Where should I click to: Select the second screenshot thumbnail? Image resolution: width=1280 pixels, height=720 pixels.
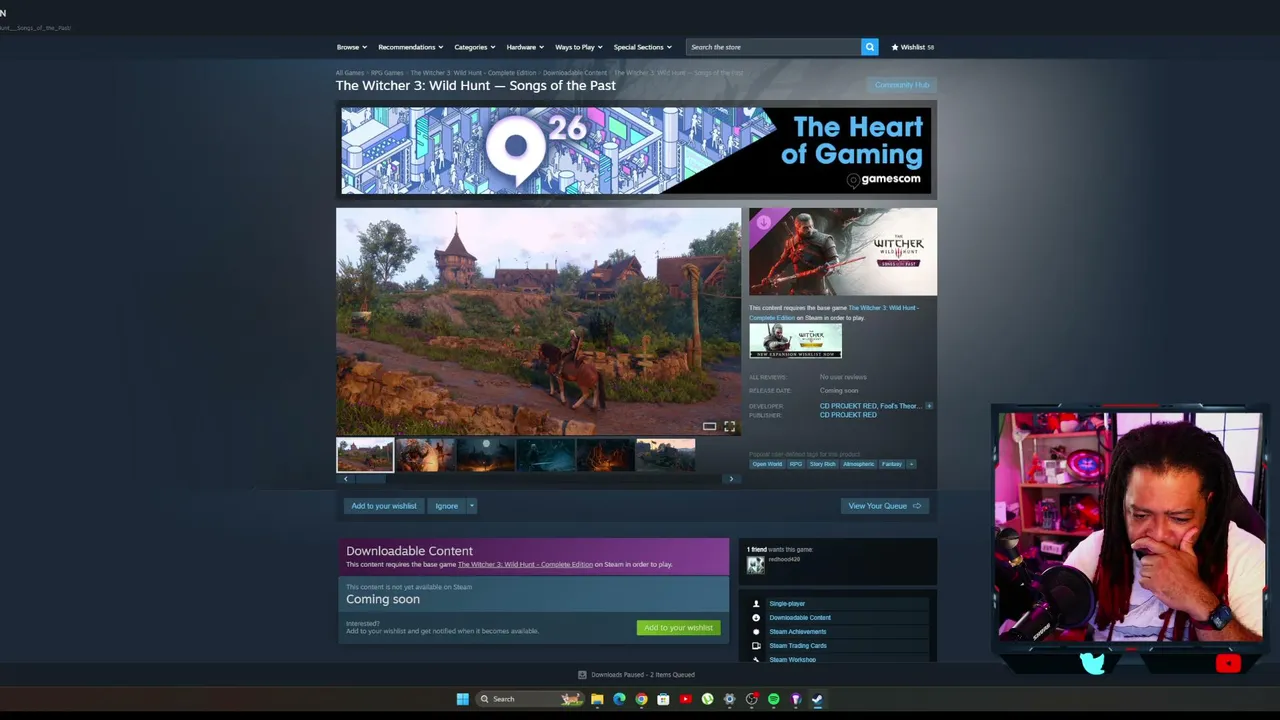425,455
